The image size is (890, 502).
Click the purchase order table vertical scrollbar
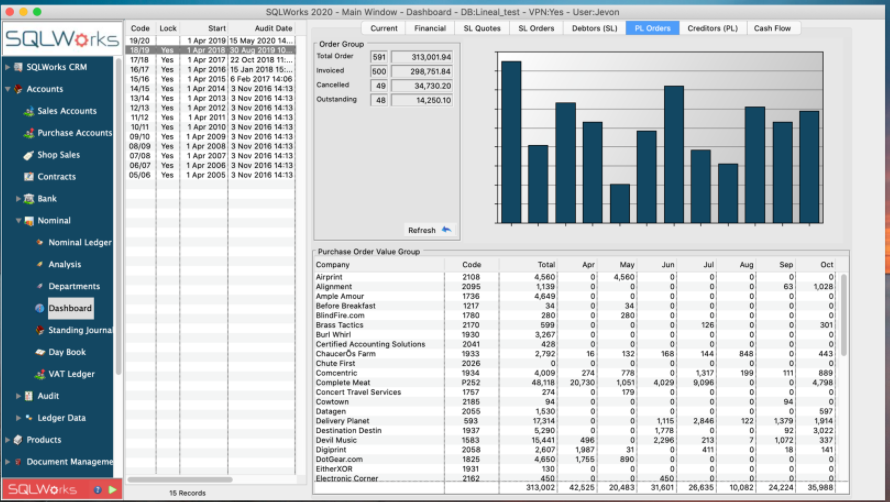[843, 315]
